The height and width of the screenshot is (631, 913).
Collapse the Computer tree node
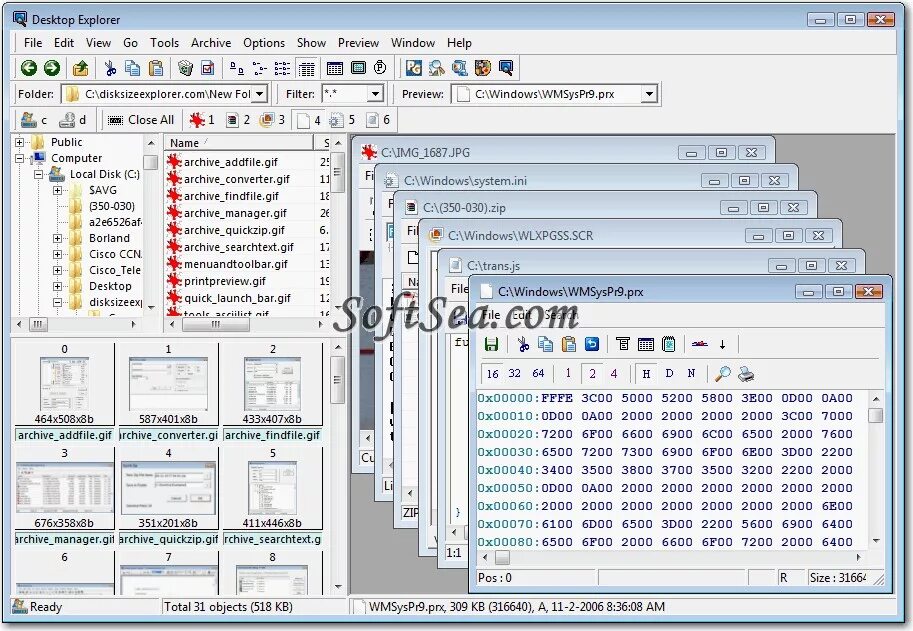point(19,158)
